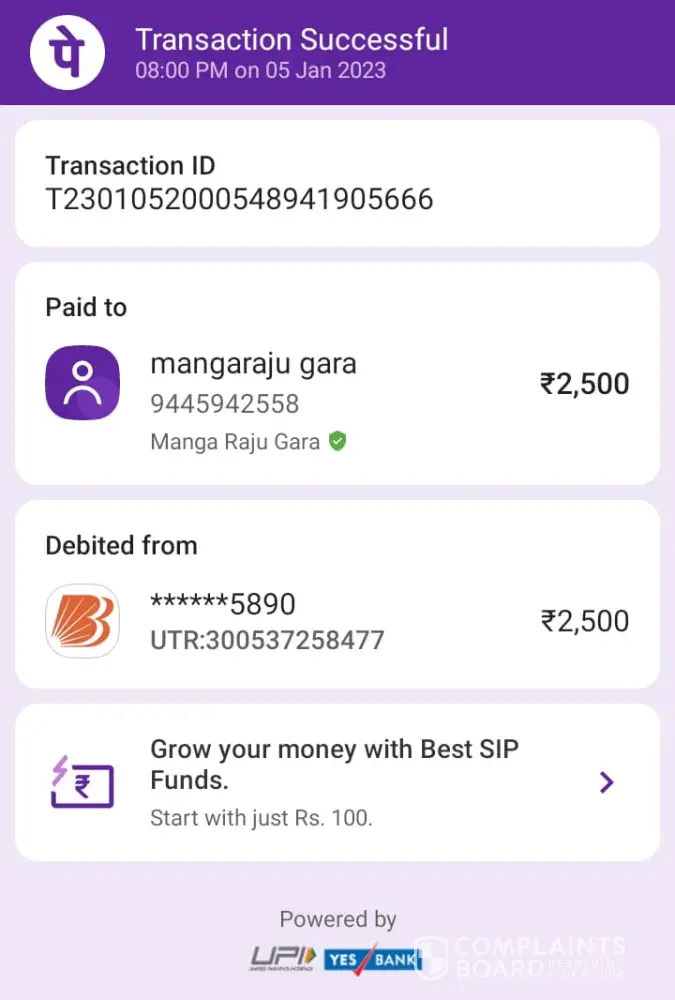
Task: Click the Yes Bank logo
Action: 372,959
